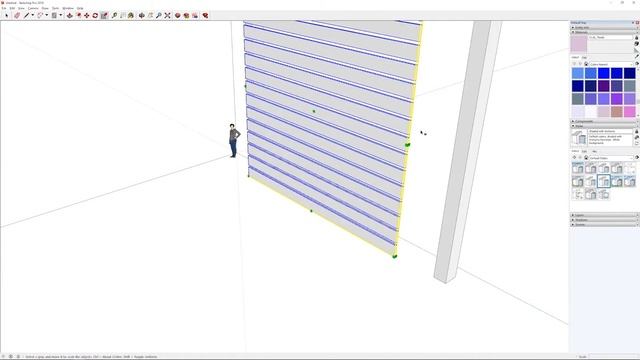This screenshot has height=360, width=640.
Task: Activate the Paint Bucket tool
Action: pos(131,15)
